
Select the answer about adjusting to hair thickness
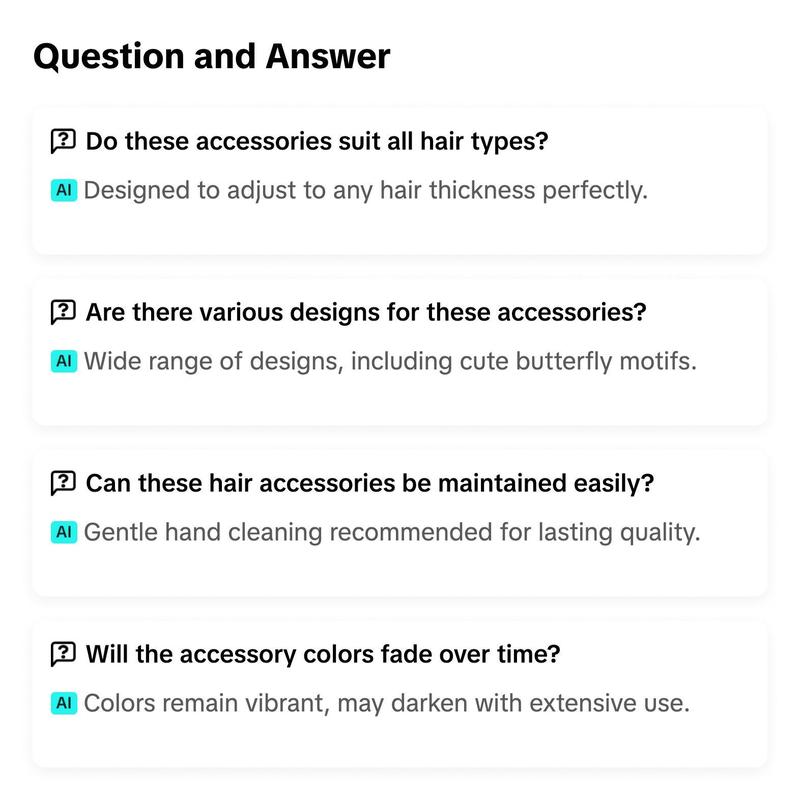[366, 191]
